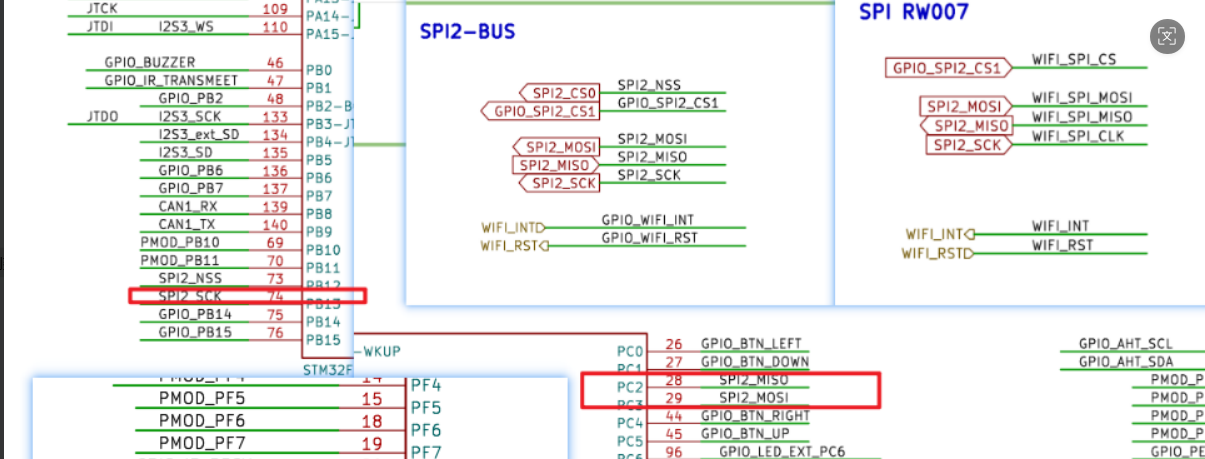Click the PB9 pin name

[319, 232]
